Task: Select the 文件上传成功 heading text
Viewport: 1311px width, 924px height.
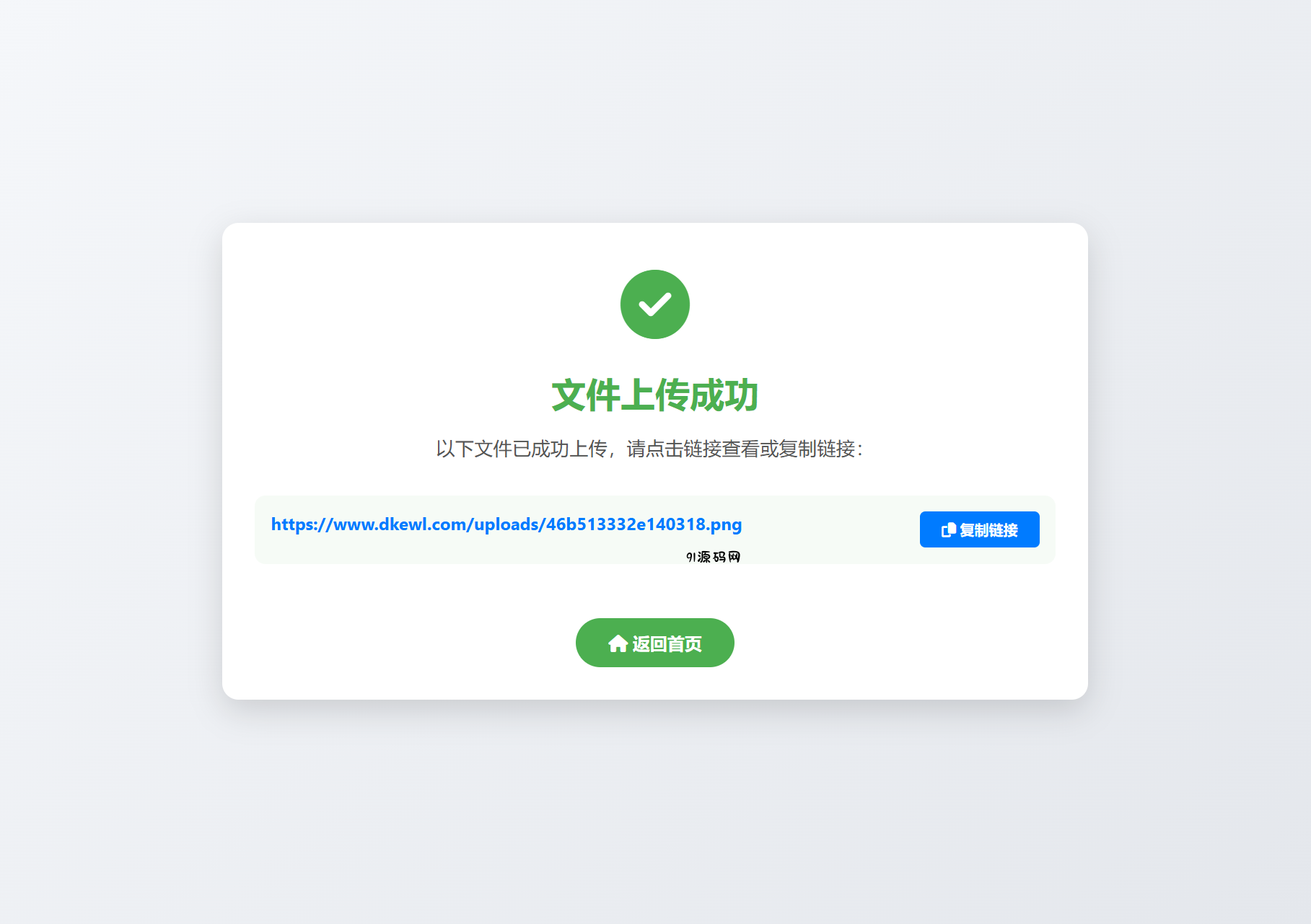Action: click(x=655, y=395)
